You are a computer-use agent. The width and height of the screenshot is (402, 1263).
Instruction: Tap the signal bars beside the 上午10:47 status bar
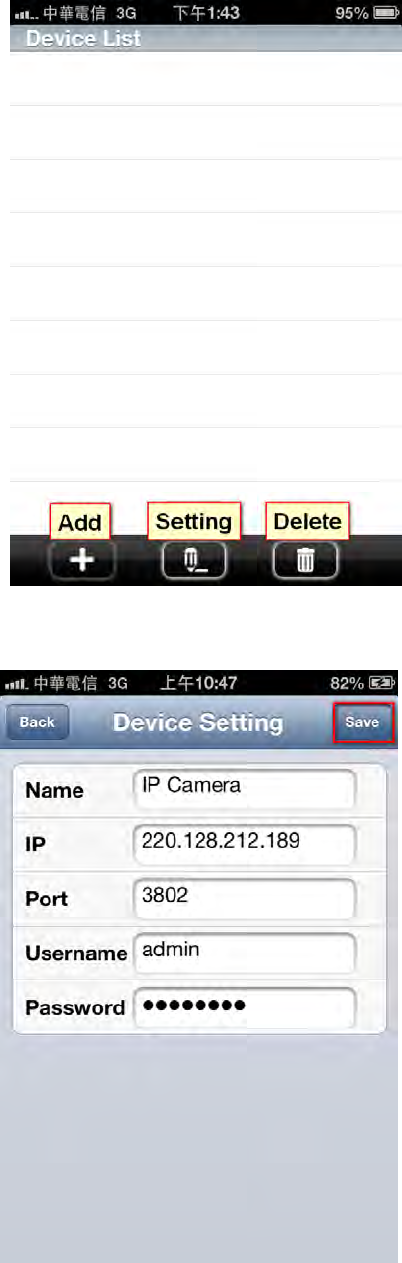[18, 683]
